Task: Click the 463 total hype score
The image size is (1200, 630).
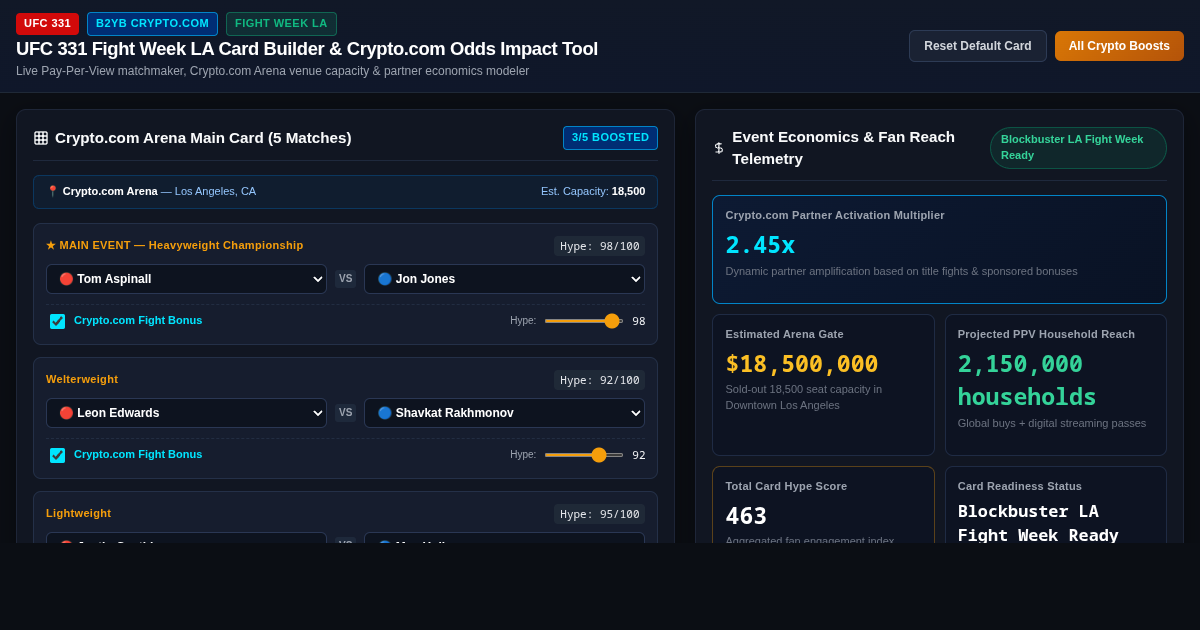Action: (746, 516)
